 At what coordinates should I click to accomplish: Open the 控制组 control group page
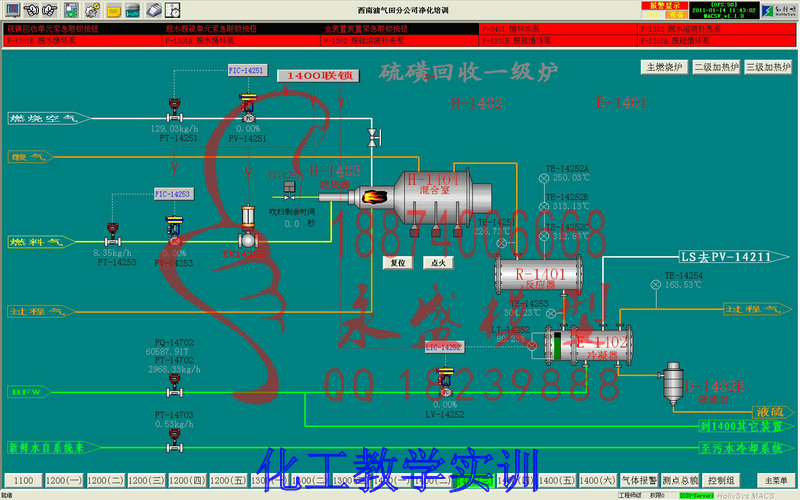(721, 481)
